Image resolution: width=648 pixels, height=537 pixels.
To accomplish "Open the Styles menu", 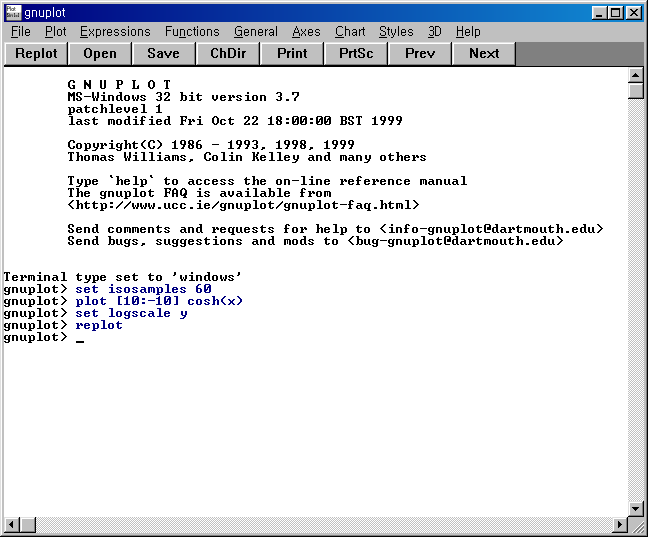I will [396, 32].
